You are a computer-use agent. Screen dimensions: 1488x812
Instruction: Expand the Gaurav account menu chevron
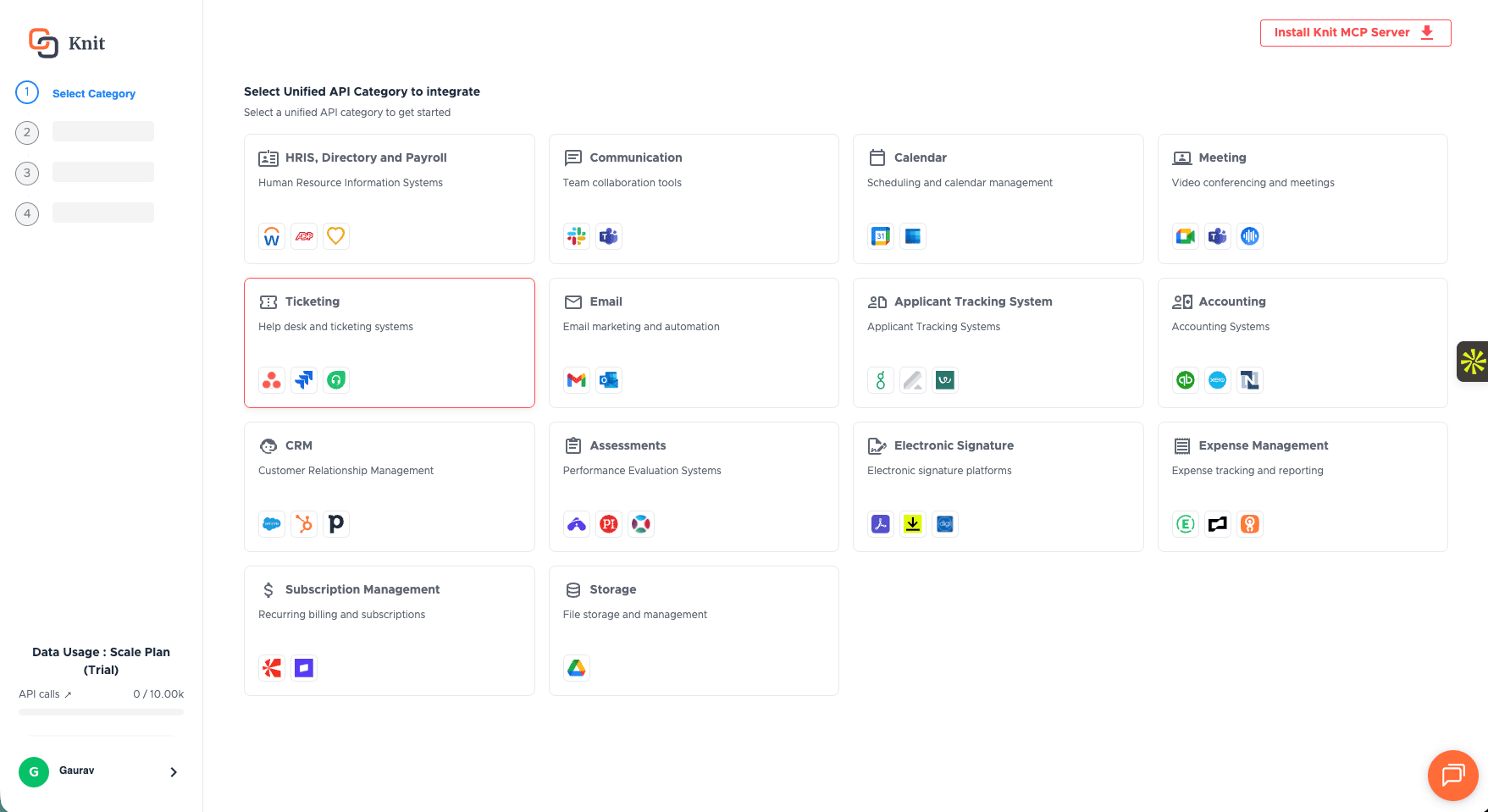174,772
